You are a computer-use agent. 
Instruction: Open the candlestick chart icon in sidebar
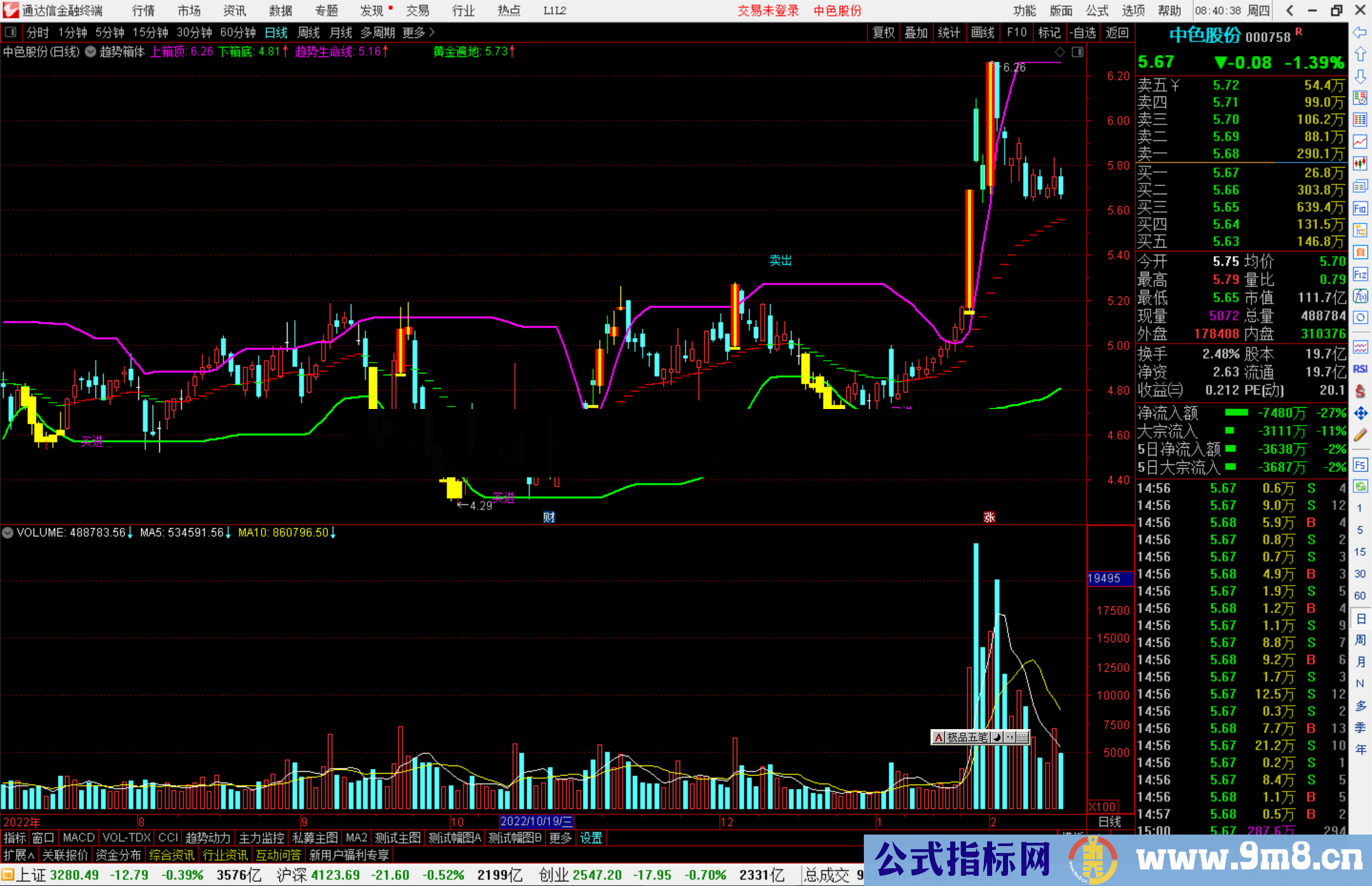(1360, 164)
